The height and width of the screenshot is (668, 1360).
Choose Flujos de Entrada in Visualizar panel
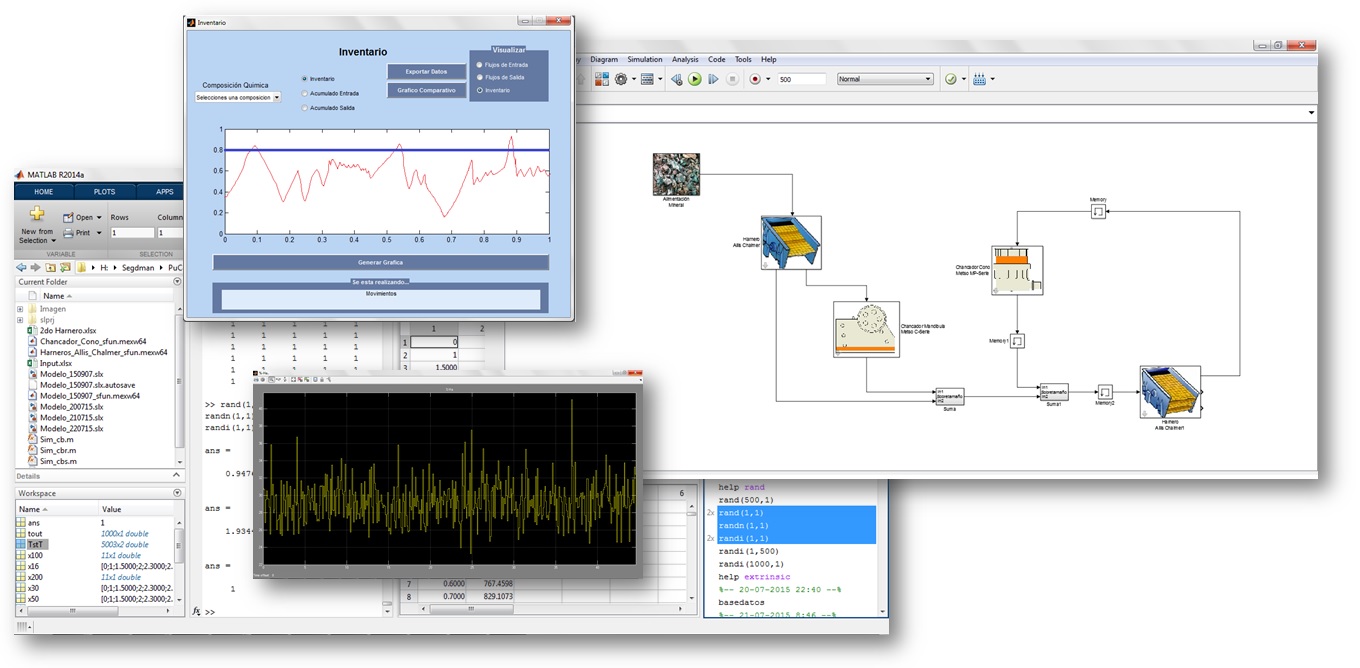479,64
